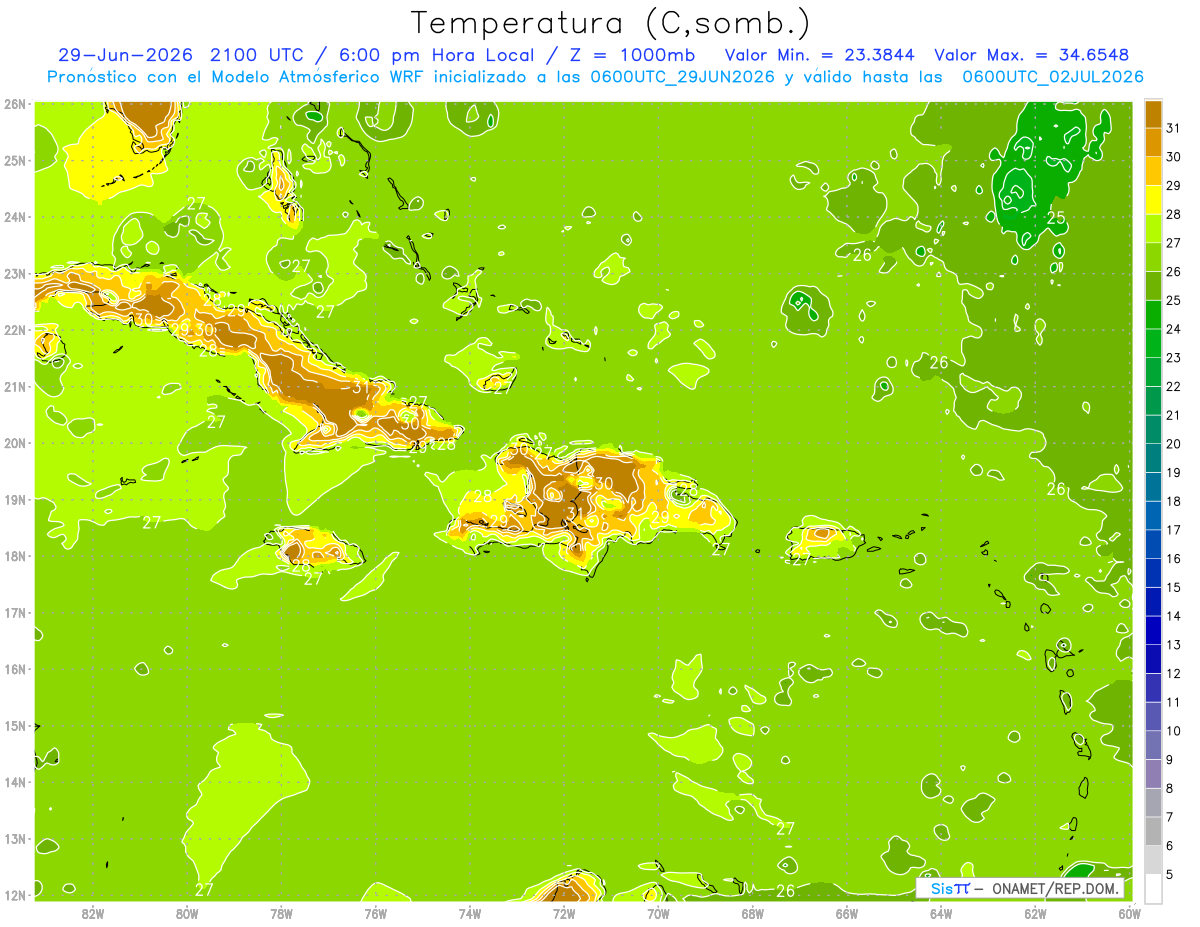Click the '0600UTC_29JUN2026' initialization text

[683, 76]
